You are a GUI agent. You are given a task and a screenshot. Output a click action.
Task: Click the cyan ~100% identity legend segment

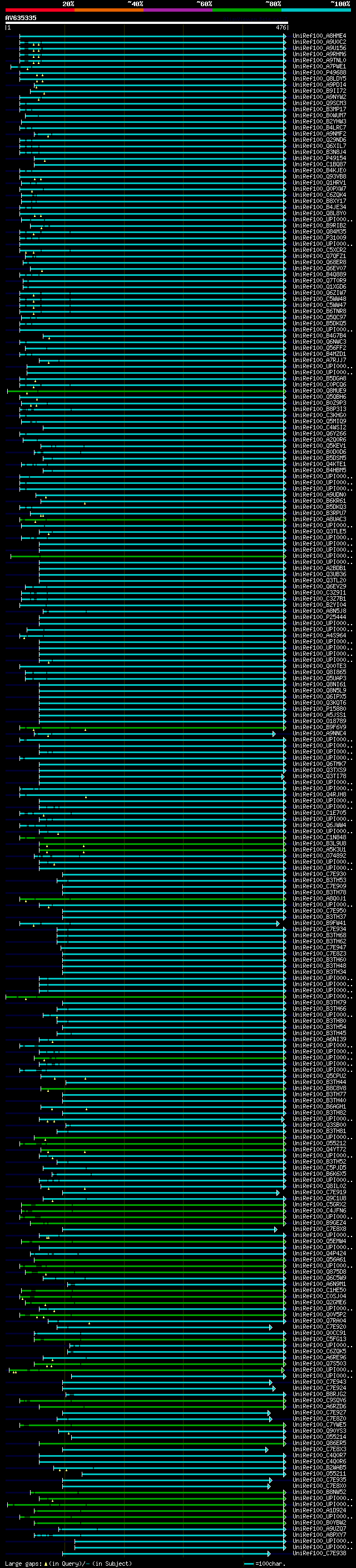(317, 10)
